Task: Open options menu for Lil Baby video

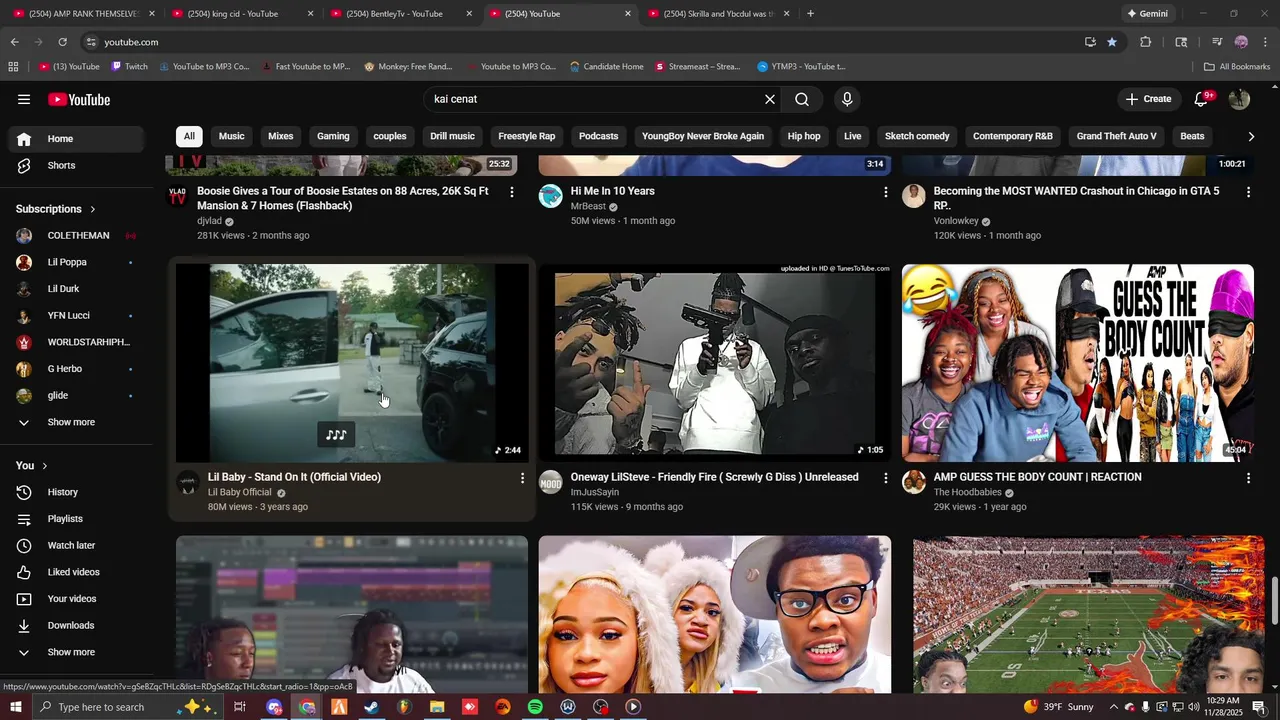Action: [521, 478]
